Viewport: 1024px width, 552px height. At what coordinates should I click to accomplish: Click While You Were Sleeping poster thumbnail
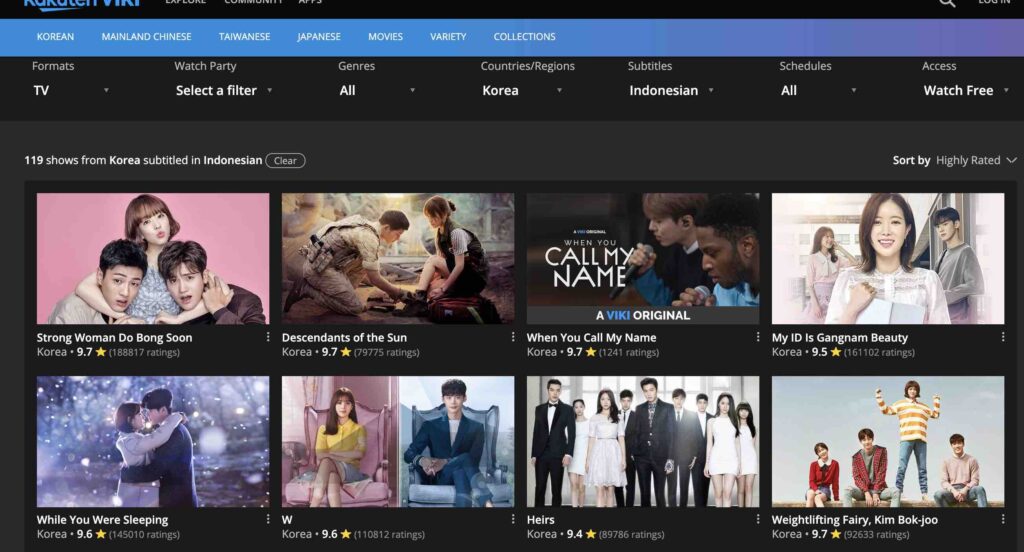click(153, 441)
